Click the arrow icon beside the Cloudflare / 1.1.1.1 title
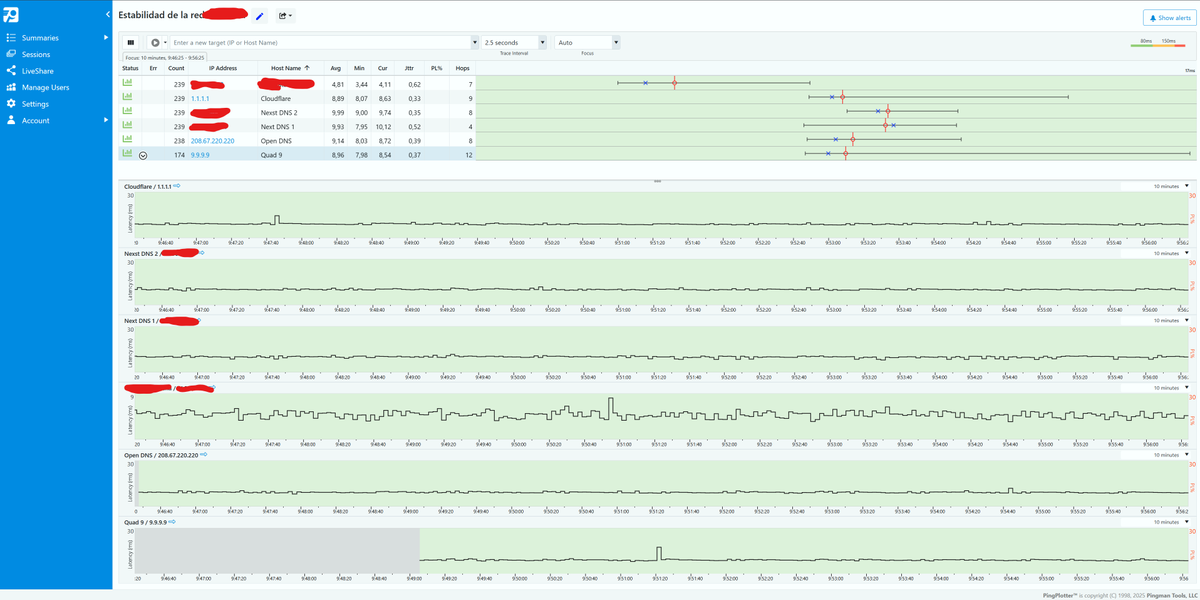The height and width of the screenshot is (600, 1200). tap(176, 186)
